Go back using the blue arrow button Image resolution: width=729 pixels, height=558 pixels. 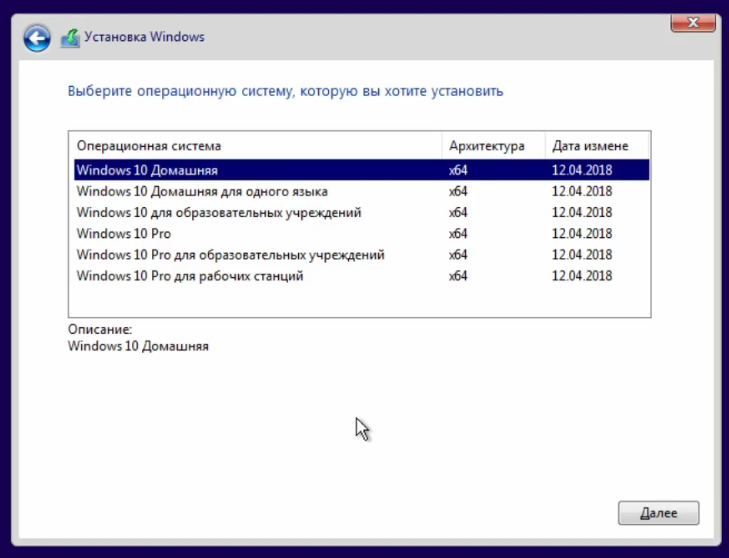pos(37,38)
